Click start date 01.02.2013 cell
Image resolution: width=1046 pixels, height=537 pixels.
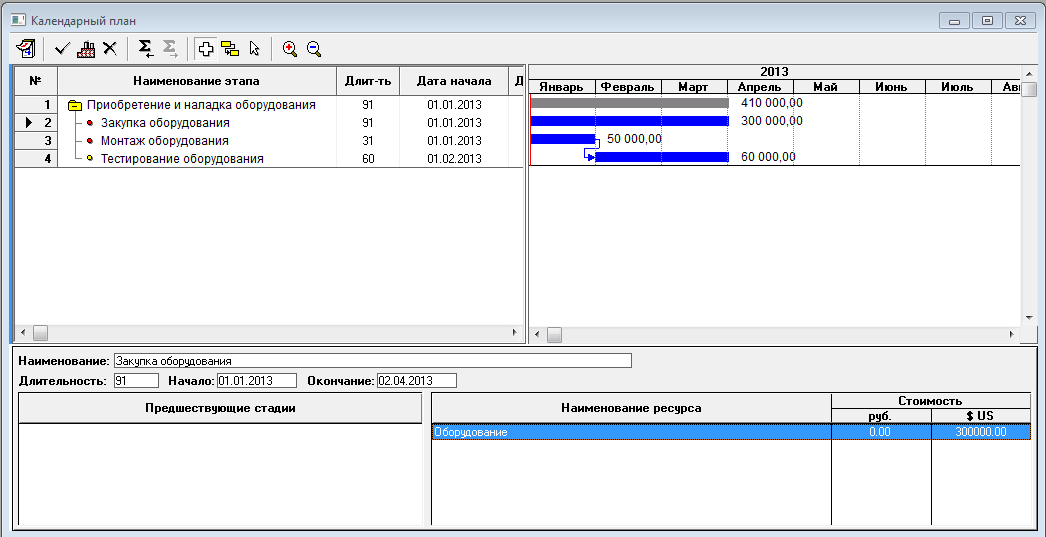(454, 159)
